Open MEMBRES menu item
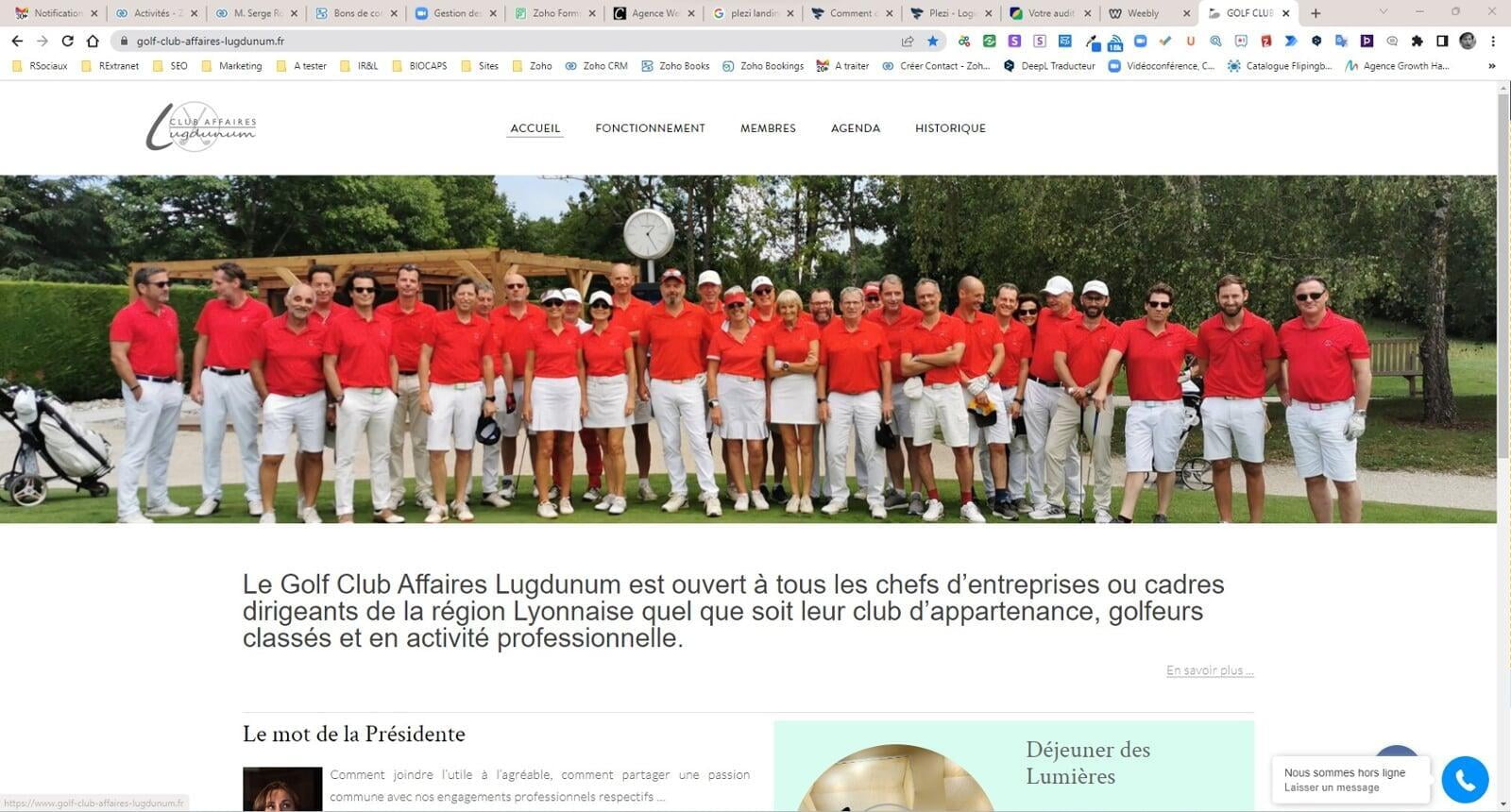Screen dimensions: 1511x812 pyautogui.click(x=768, y=128)
